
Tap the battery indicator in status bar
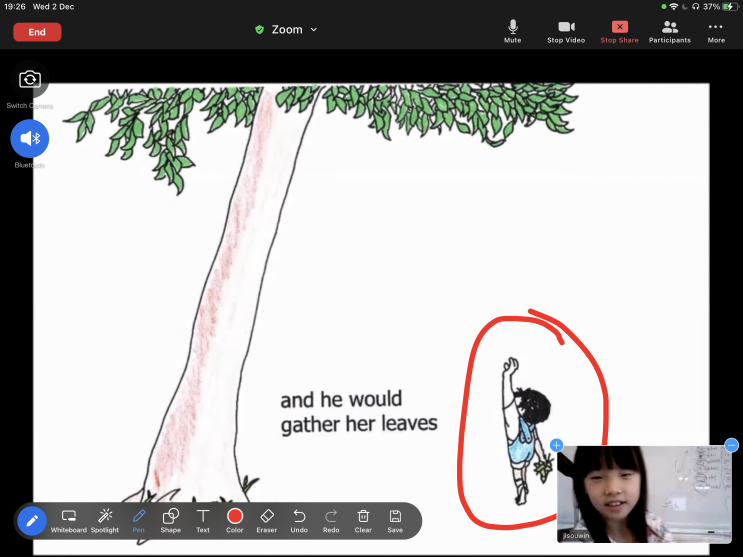pos(730,7)
